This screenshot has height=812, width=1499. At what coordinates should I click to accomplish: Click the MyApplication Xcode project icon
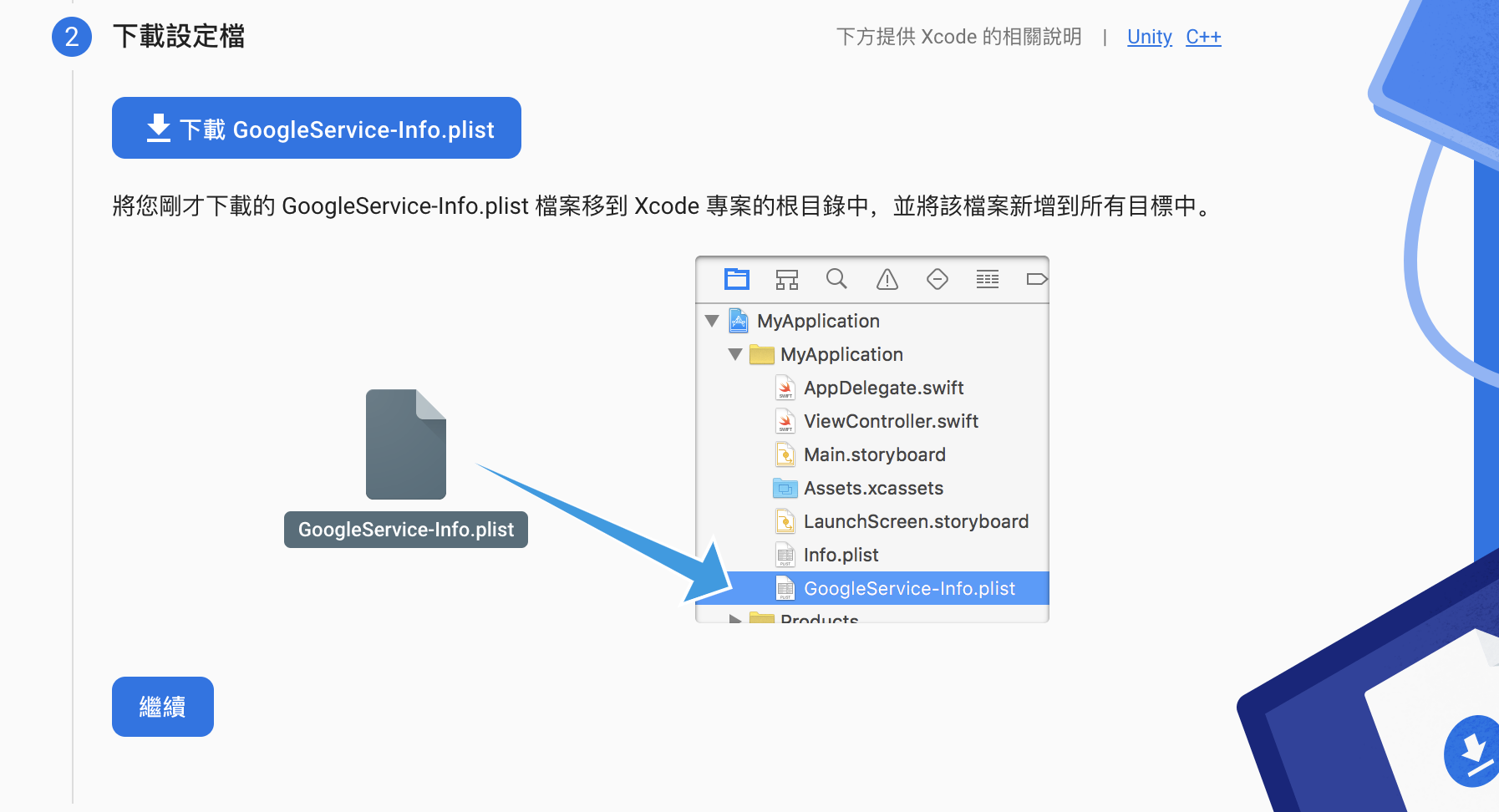(x=739, y=321)
